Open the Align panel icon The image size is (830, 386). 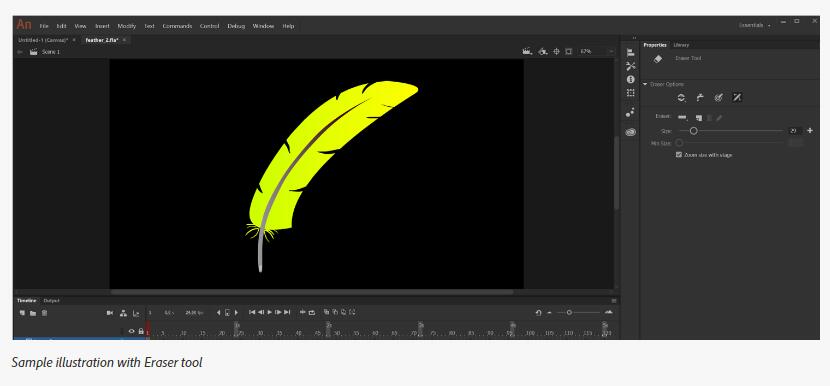(630, 52)
